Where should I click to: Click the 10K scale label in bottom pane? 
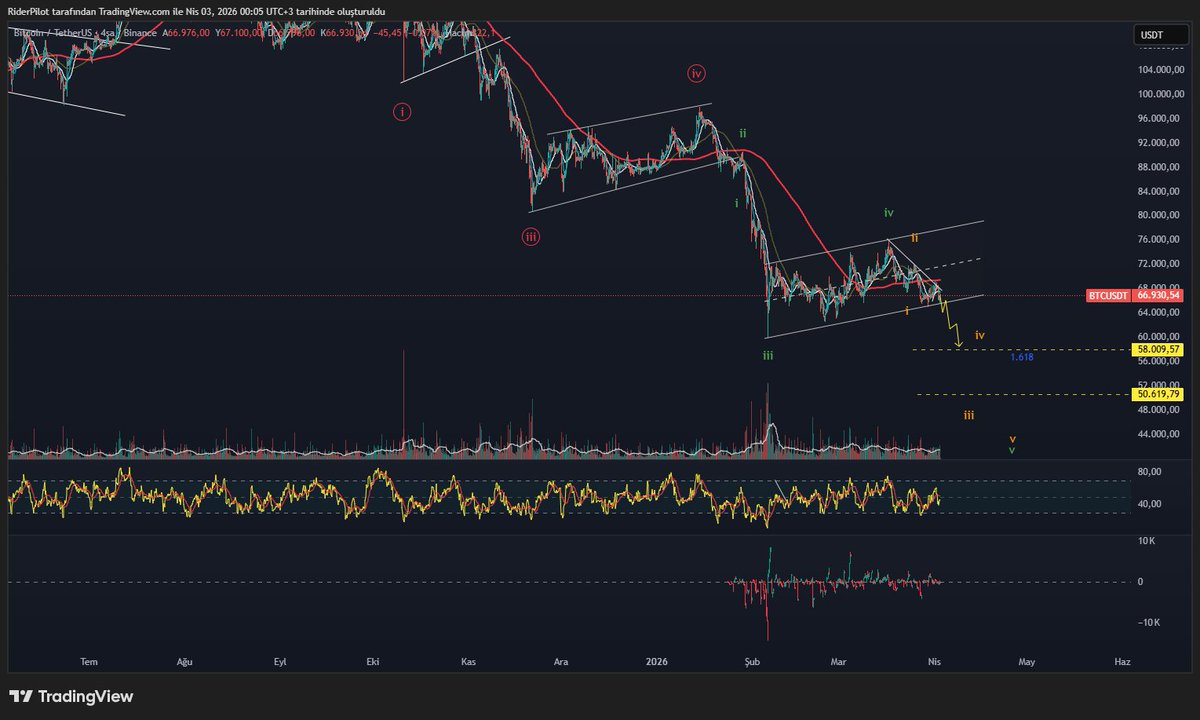[x=1148, y=541]
